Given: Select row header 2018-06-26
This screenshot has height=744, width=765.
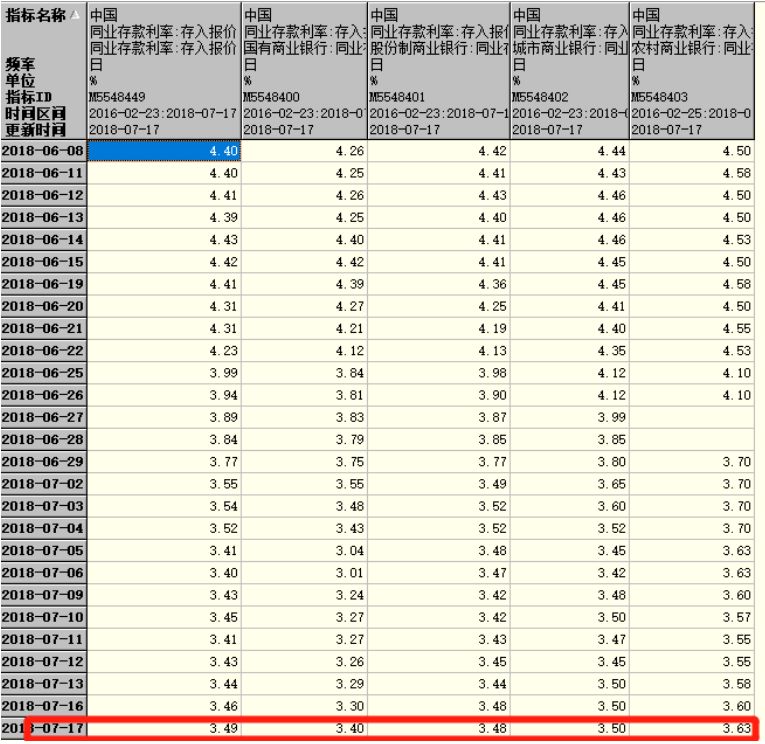Looking at the screenshot, I should coord(43,395).
